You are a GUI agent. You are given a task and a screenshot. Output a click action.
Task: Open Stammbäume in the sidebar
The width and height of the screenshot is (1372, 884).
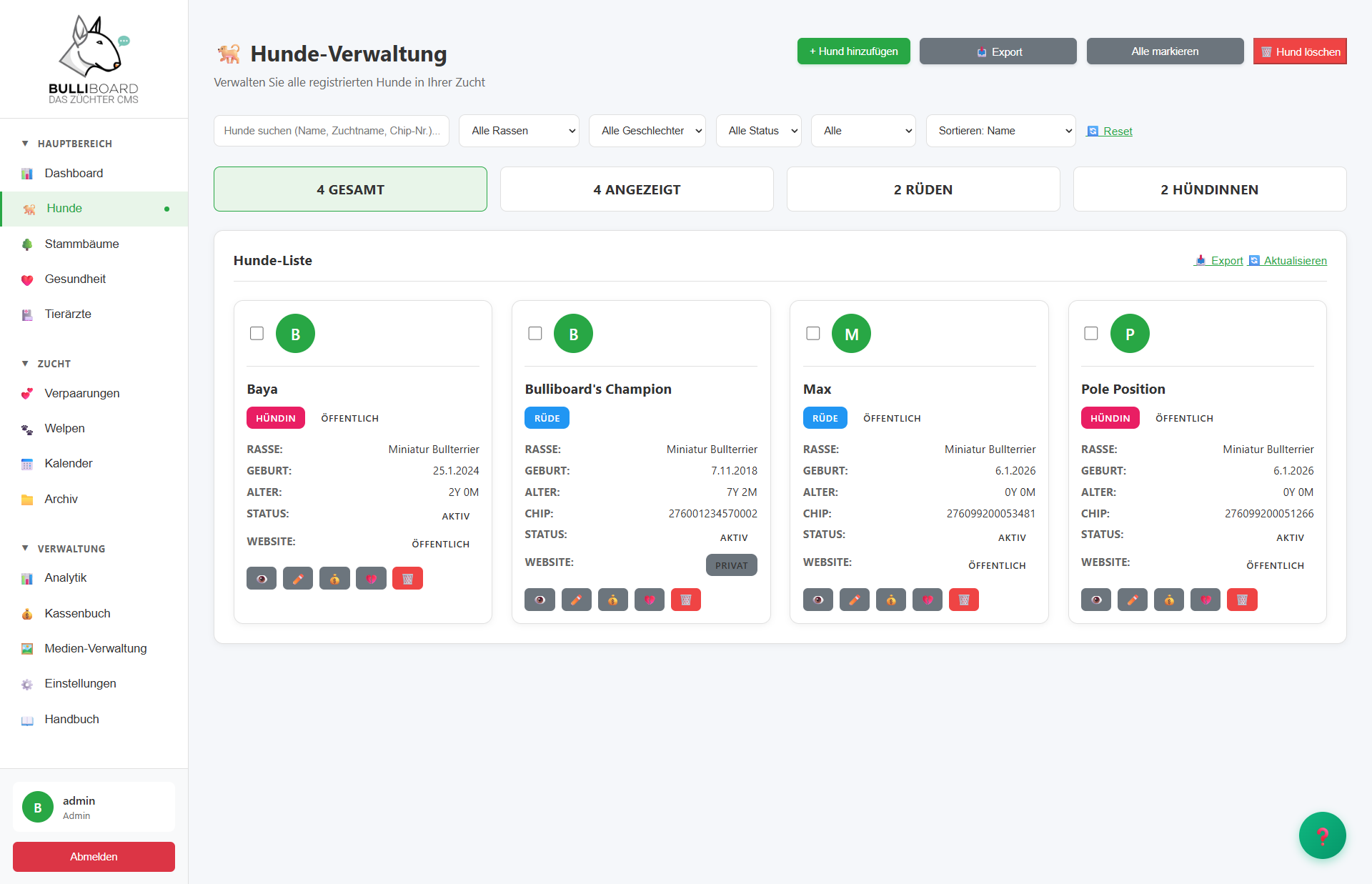coord(81,244)
